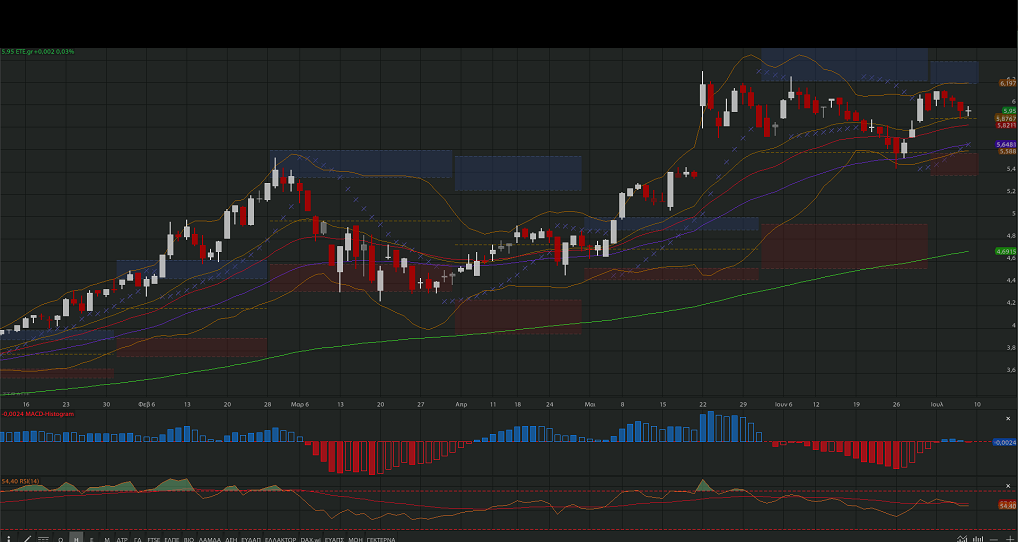The image size is (1018, 542).
Task: Switch to the ΔΕΗ symbol tab
Action: (231, 539)
